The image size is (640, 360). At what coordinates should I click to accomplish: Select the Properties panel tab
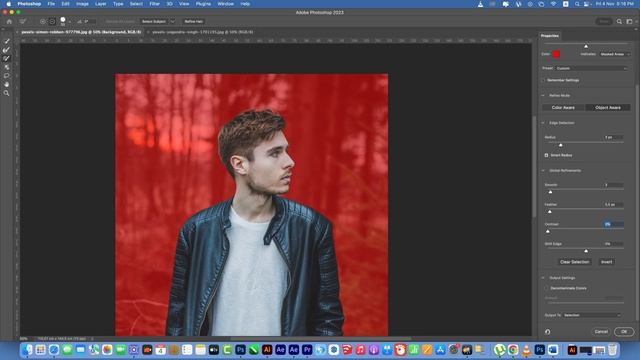(x=550, y=36)
